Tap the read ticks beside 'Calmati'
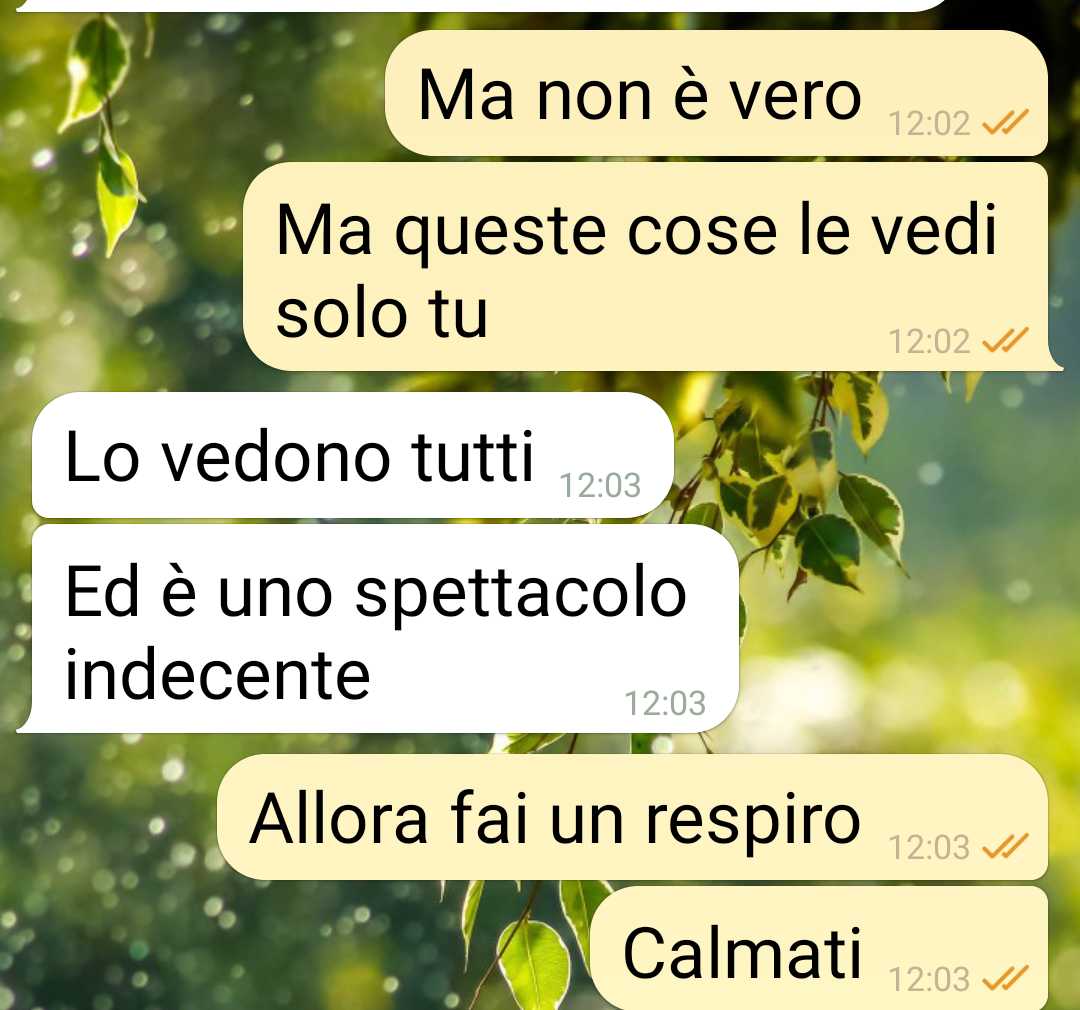This screenshot has height=1010, width=1080. (1005, 978)
